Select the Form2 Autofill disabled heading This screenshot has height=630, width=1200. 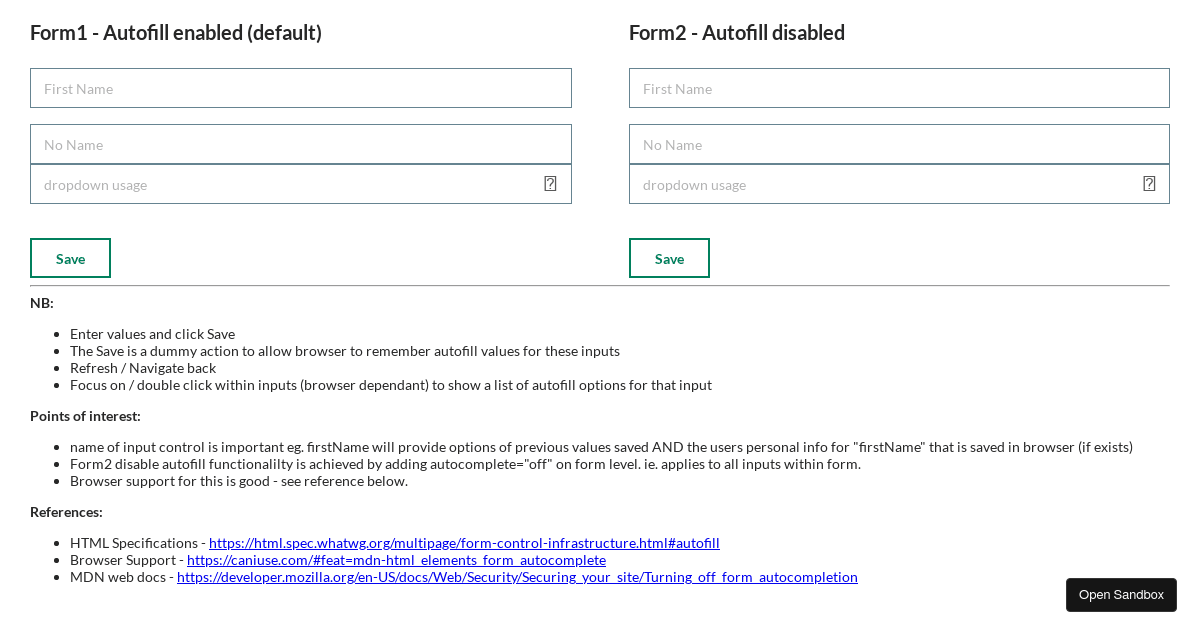pyautogui.click(x=736, y=32)
